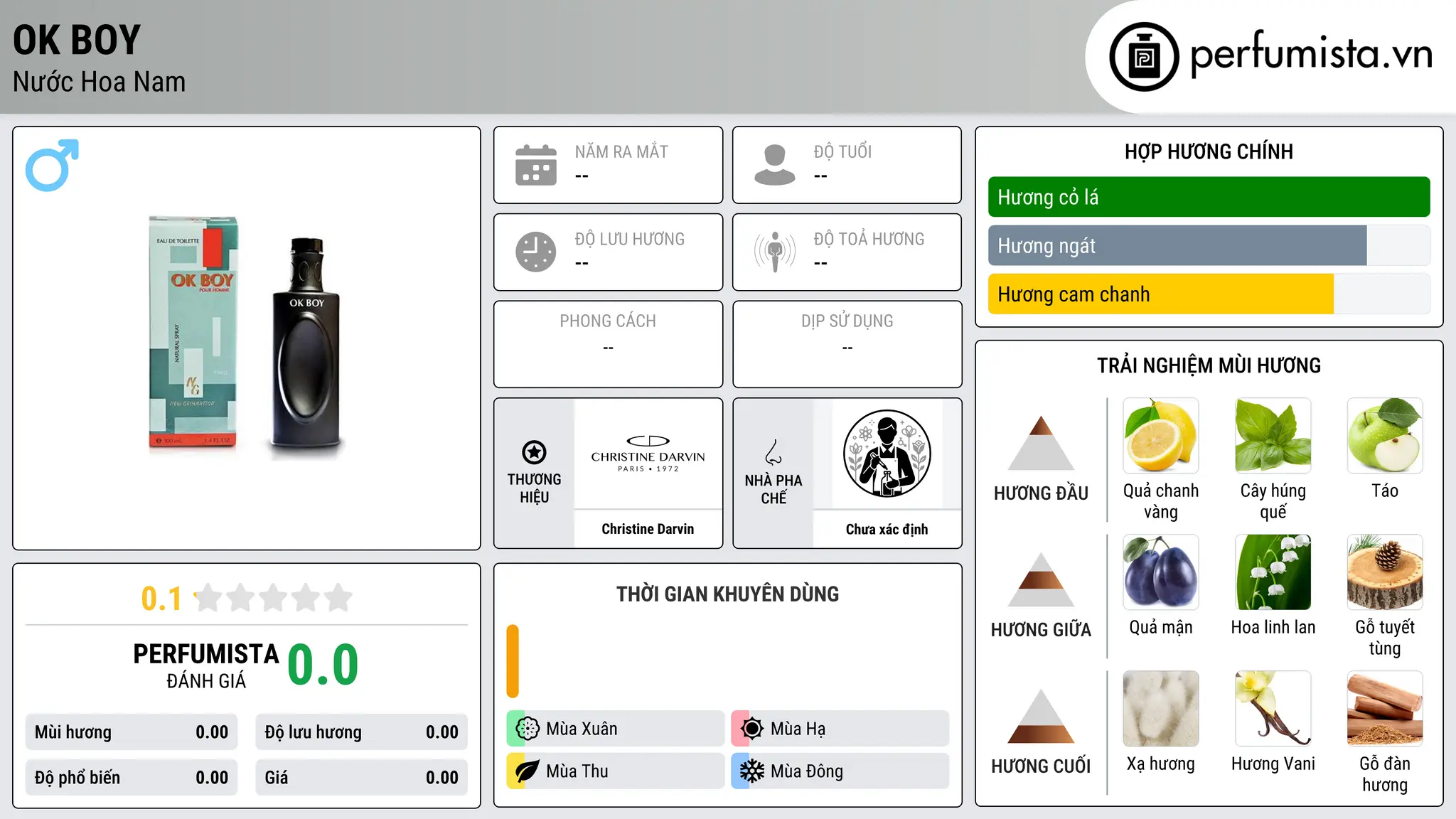
Task: Click the Độ lưu hương score value 0.00
Action: coord(442,732)
